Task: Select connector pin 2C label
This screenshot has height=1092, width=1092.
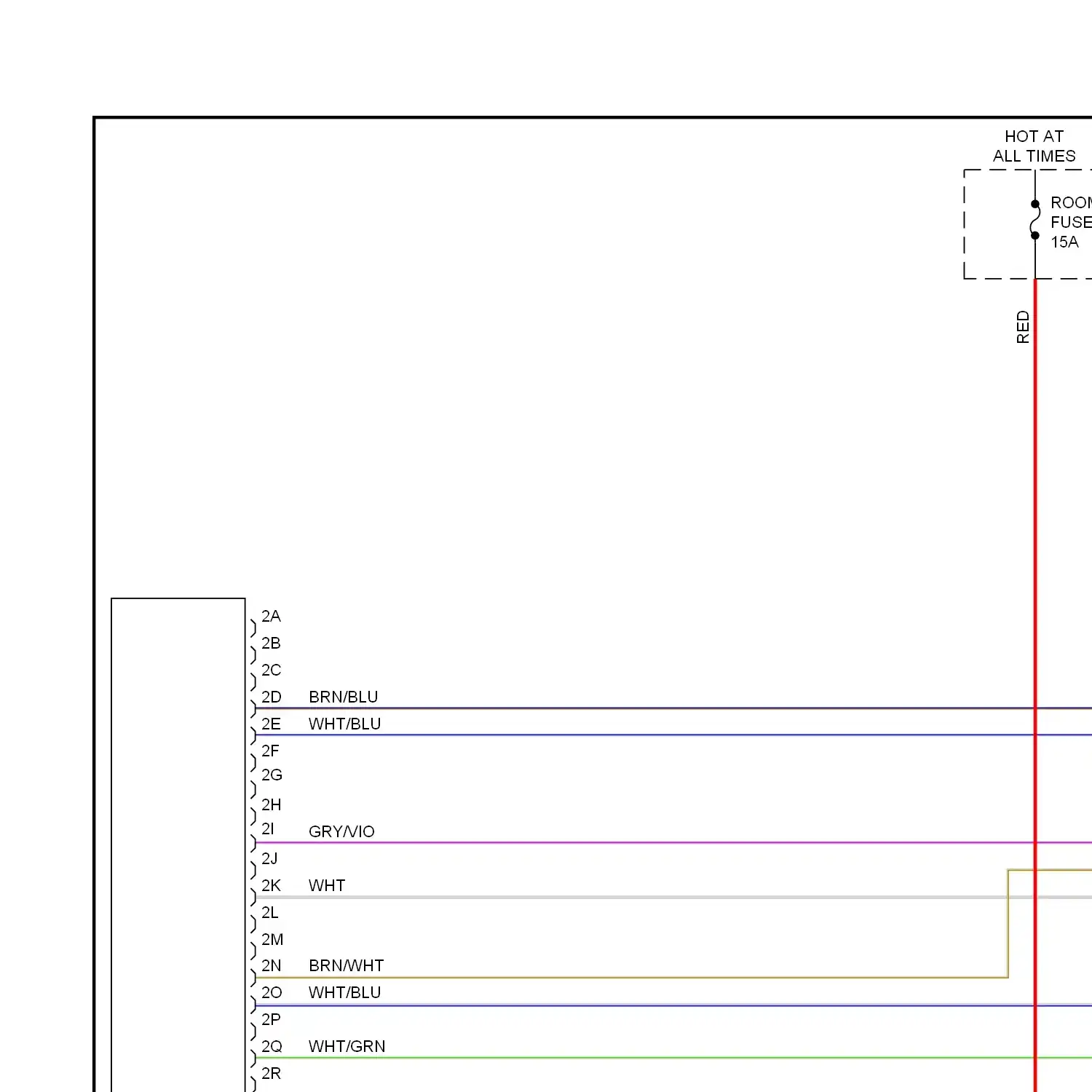Action: point(271,670)
